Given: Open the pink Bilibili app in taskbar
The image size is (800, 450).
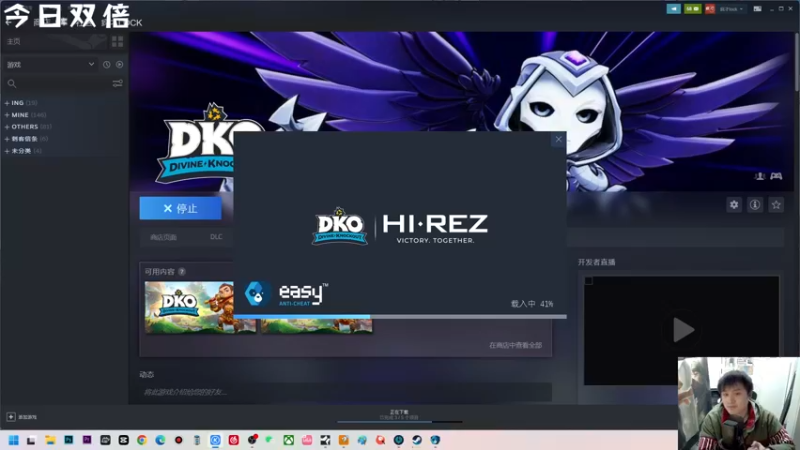Looking at the screenshot, I should pyautogui.click(x=307, y=440).
